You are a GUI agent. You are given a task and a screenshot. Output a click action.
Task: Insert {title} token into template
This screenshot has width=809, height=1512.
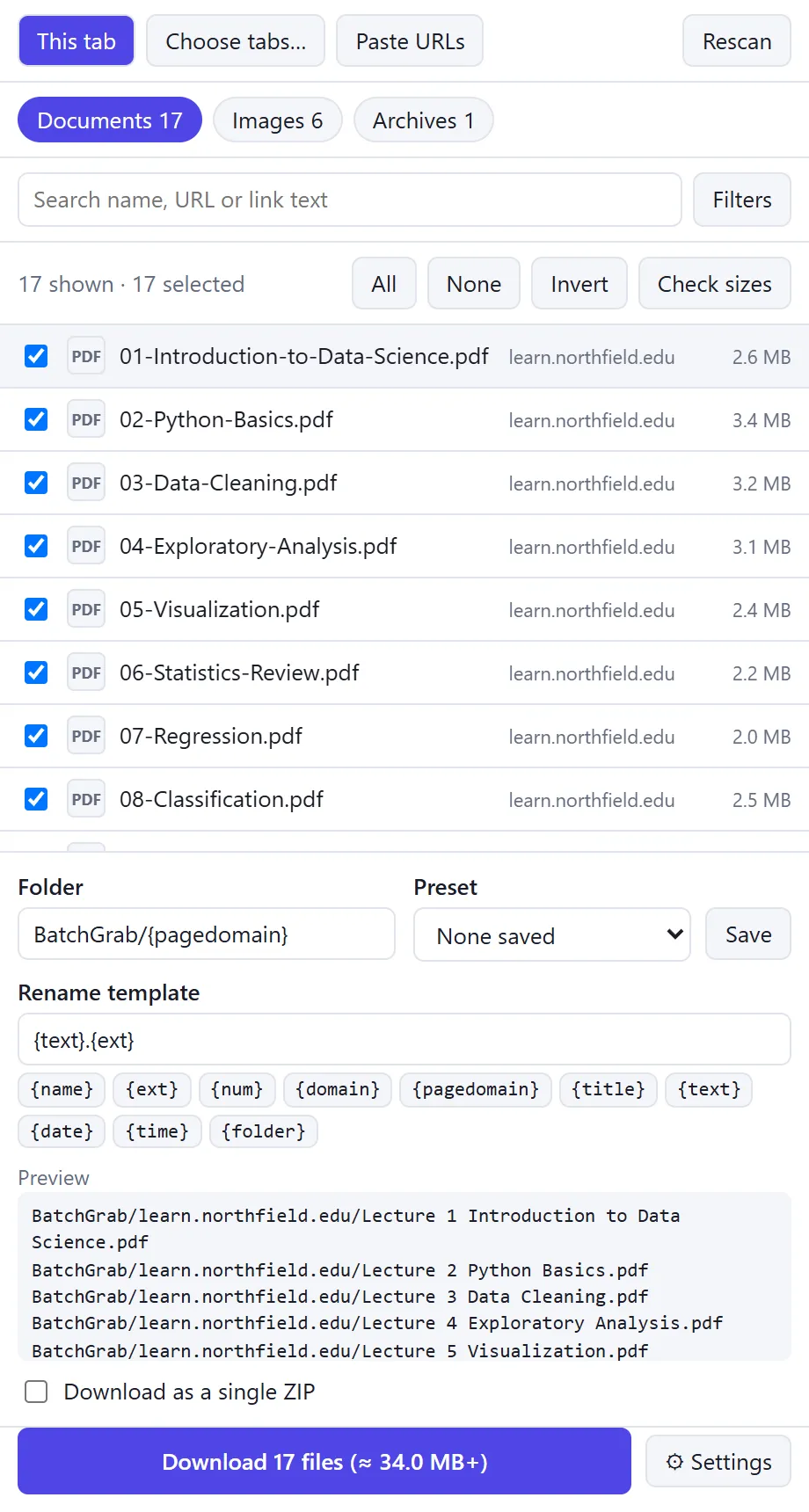coord(609,1089)
